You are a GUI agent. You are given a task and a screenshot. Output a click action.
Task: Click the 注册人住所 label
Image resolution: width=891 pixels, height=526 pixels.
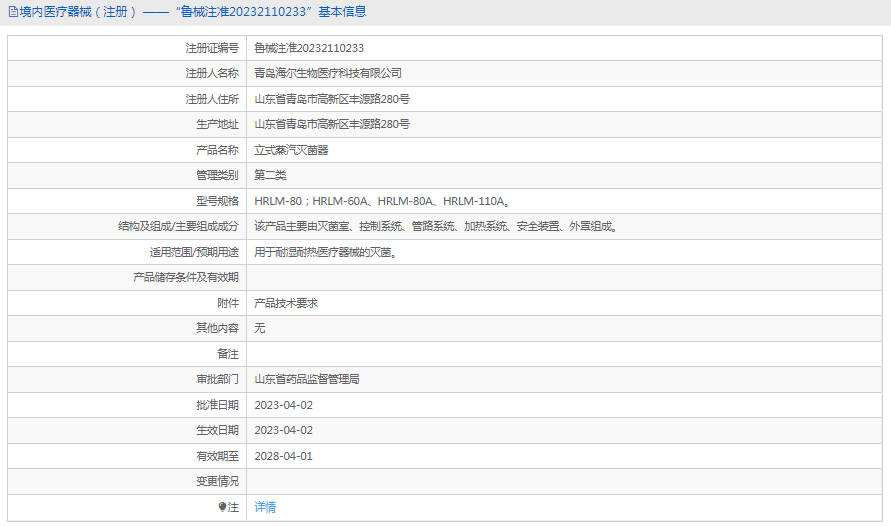[212, 99]
